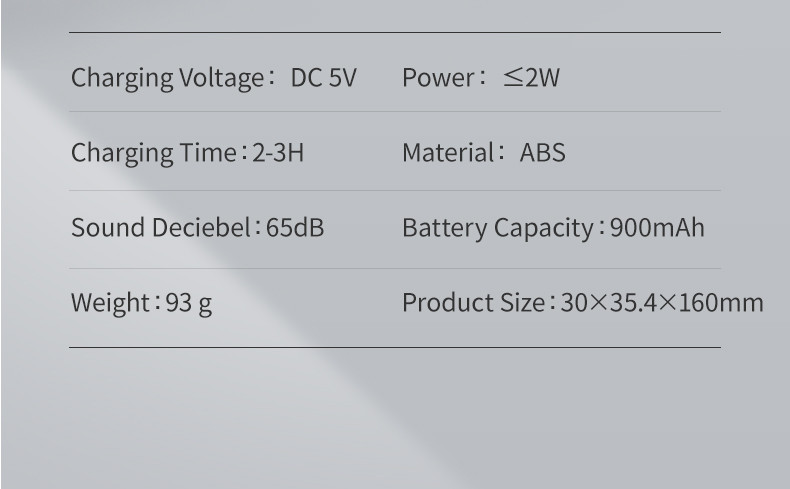Click the Sound Deciebel label
Image resolution: width=790 pixels, height=489 pixels.
tap(164, 229)
